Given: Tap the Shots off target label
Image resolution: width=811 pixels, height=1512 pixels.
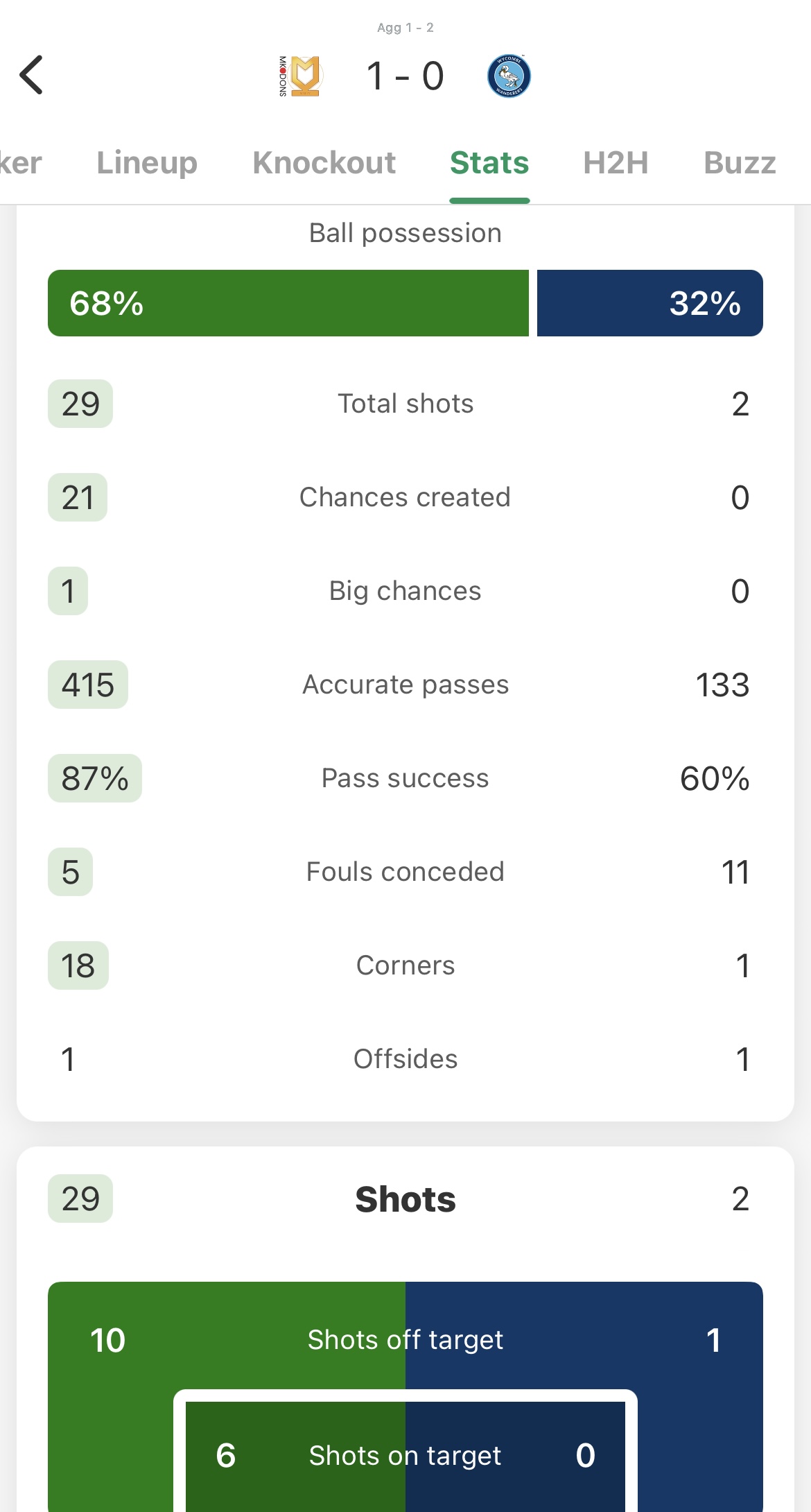Looking at the screenshot, I should click(x=405, y=1340).
